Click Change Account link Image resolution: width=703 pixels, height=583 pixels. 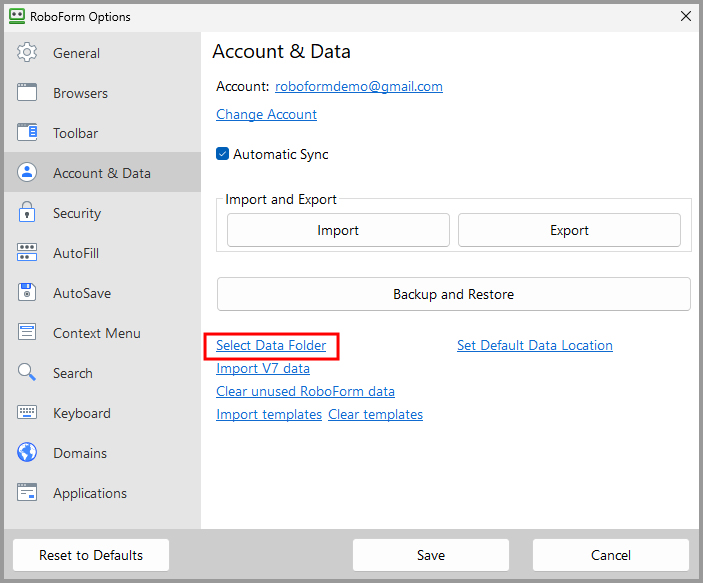[266, 114]
